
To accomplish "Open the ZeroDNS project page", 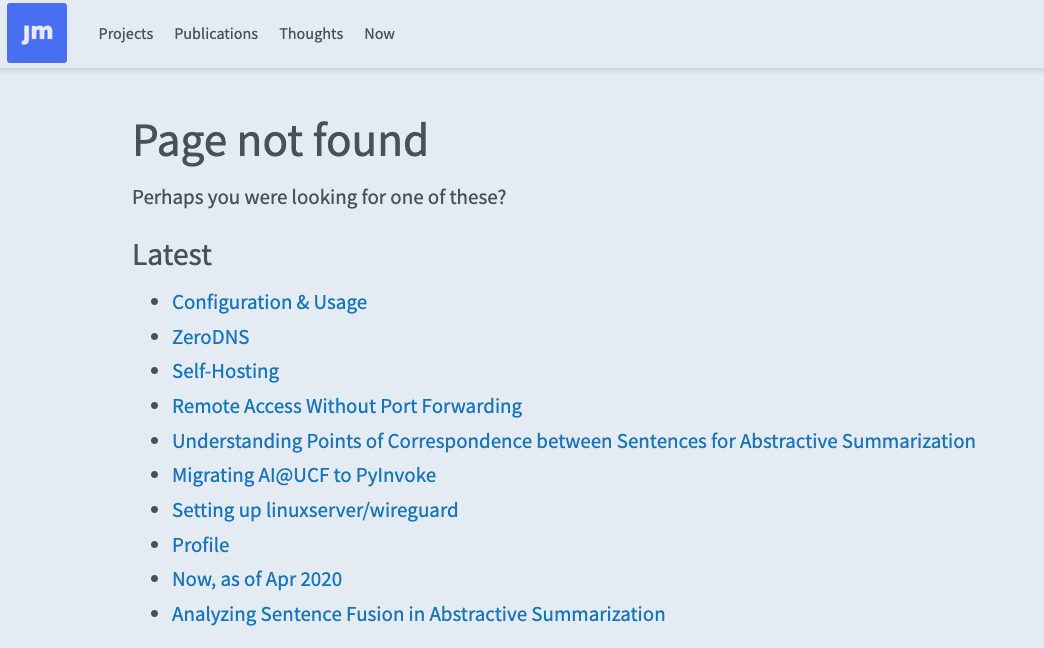I will click(210, 337).
